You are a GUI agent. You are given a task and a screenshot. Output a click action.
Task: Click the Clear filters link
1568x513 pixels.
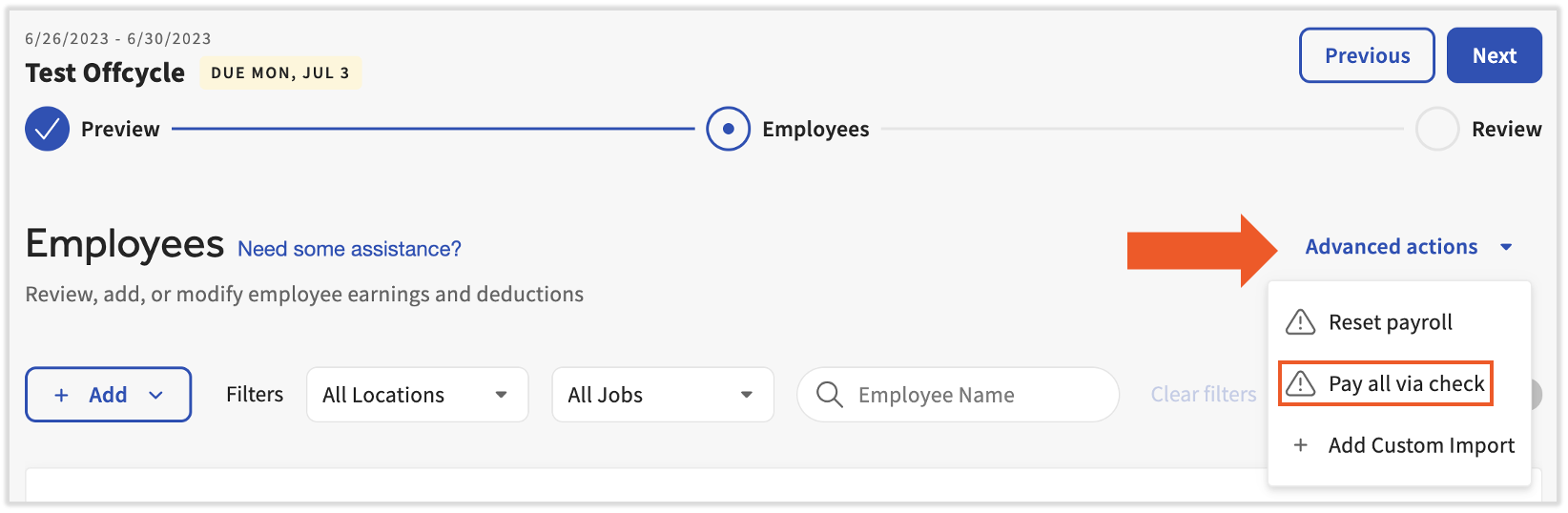coord(1203,395)
